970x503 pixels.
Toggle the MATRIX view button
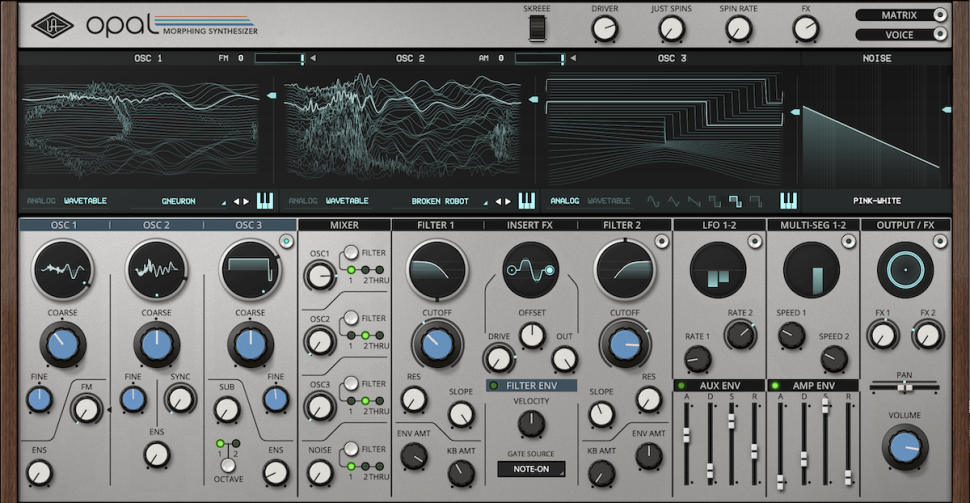click(x=902, y=15)
